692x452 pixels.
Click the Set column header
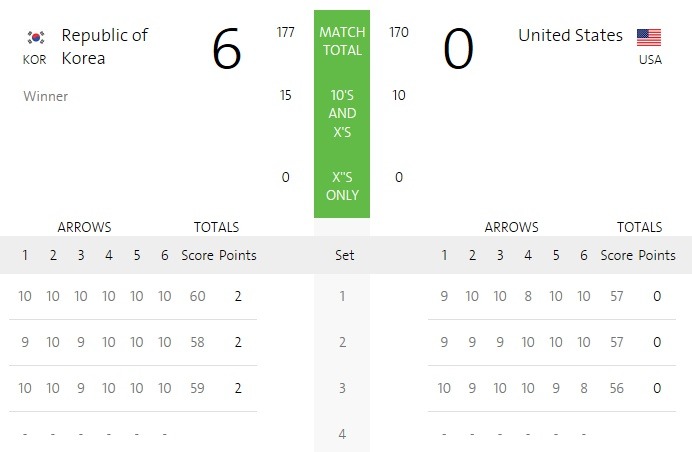344,255
